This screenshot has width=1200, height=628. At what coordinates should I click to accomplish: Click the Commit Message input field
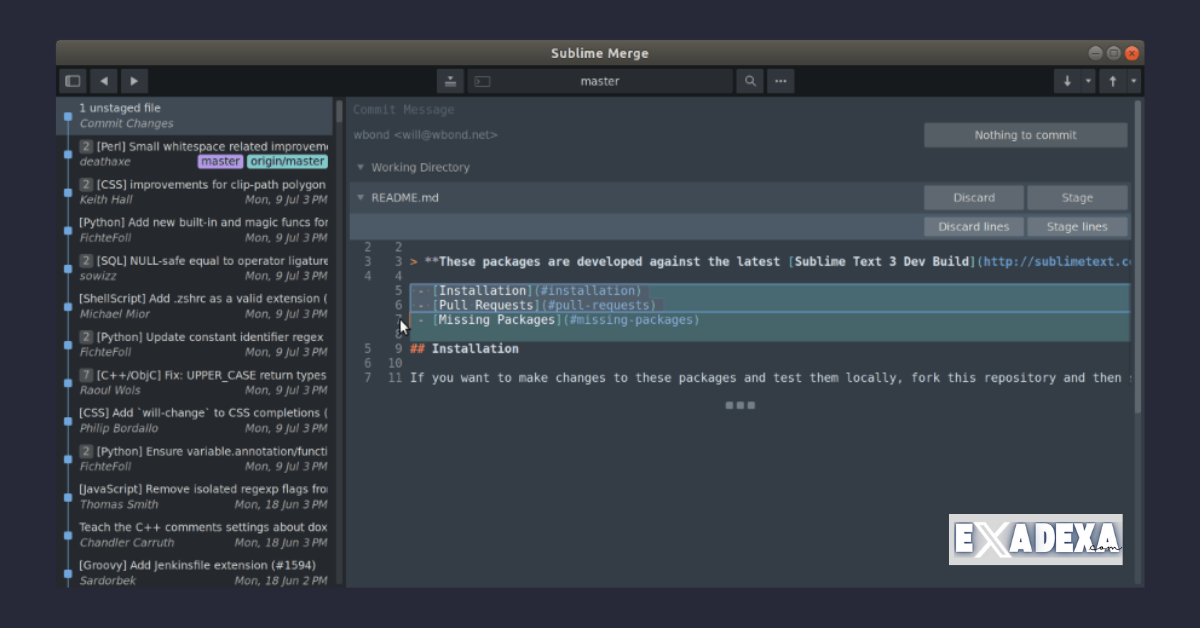click(x=600, y=109)
